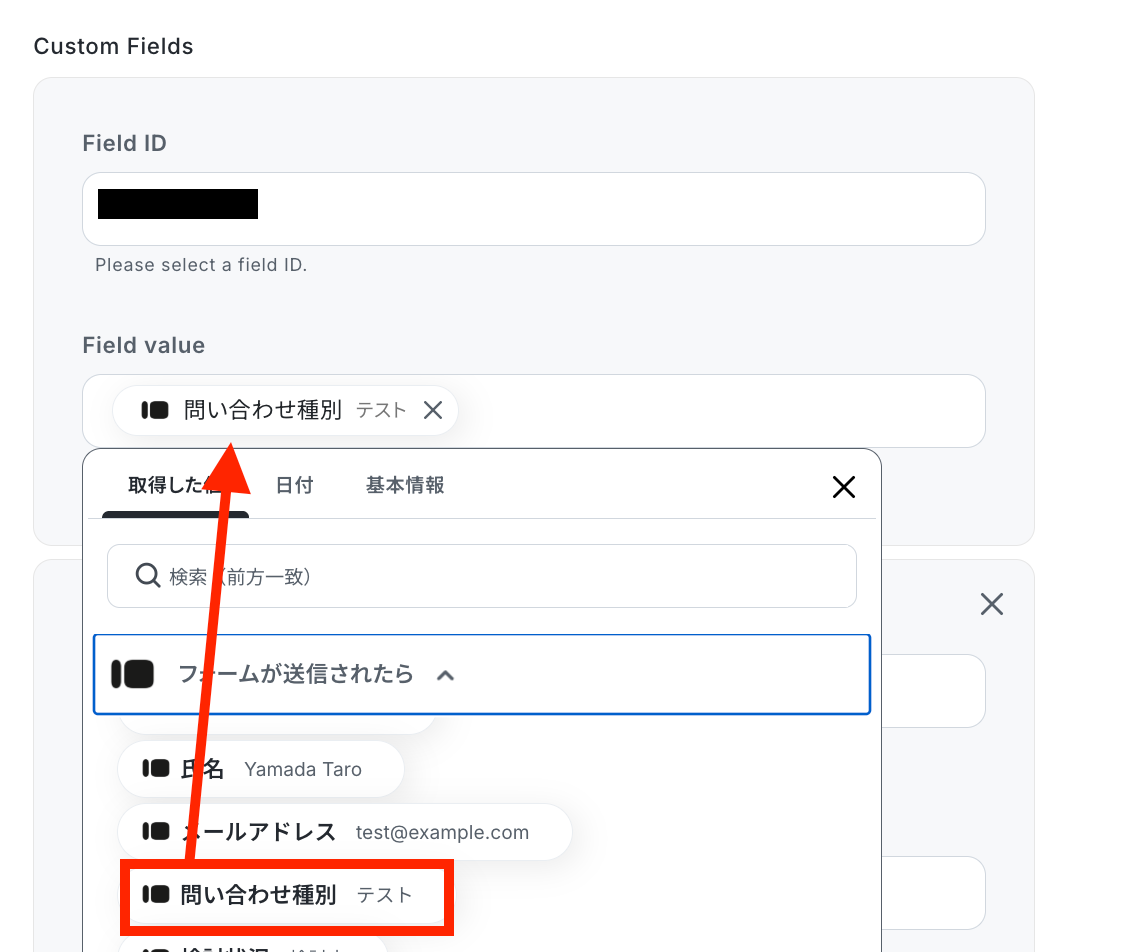The image size is (1144, 952).
Task: Click form icon beside フォームが送信されたら
Action: [133, 674]
